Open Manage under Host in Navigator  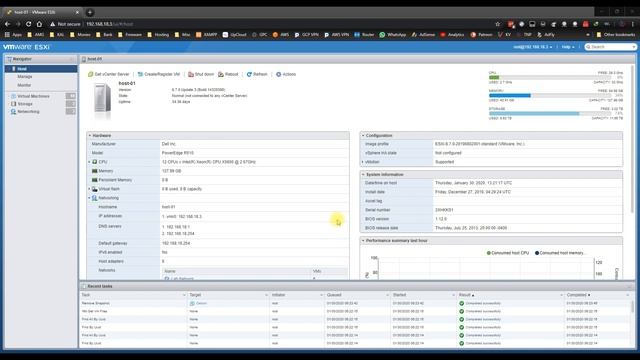click(x=24, y=77)
